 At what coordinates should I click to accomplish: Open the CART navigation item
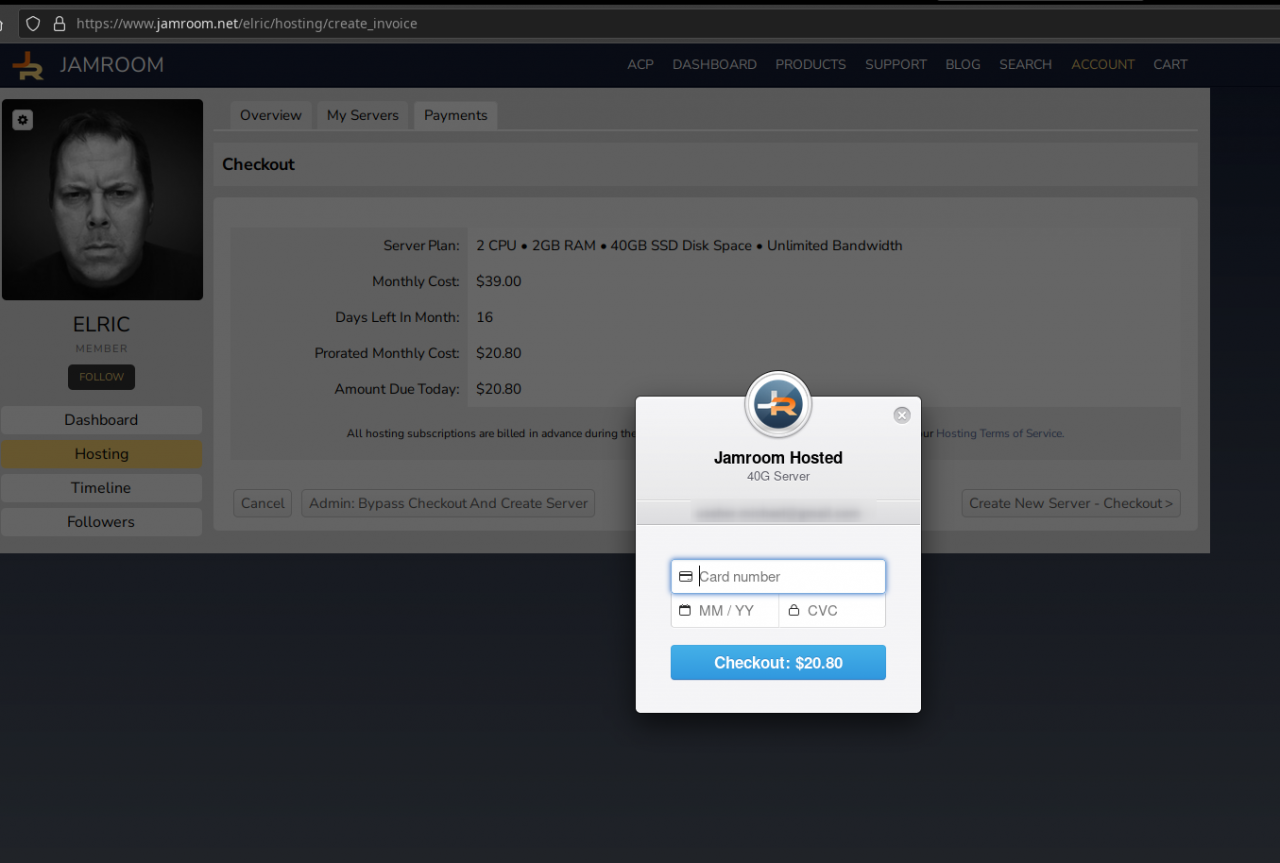click(x=1170, y=65)
